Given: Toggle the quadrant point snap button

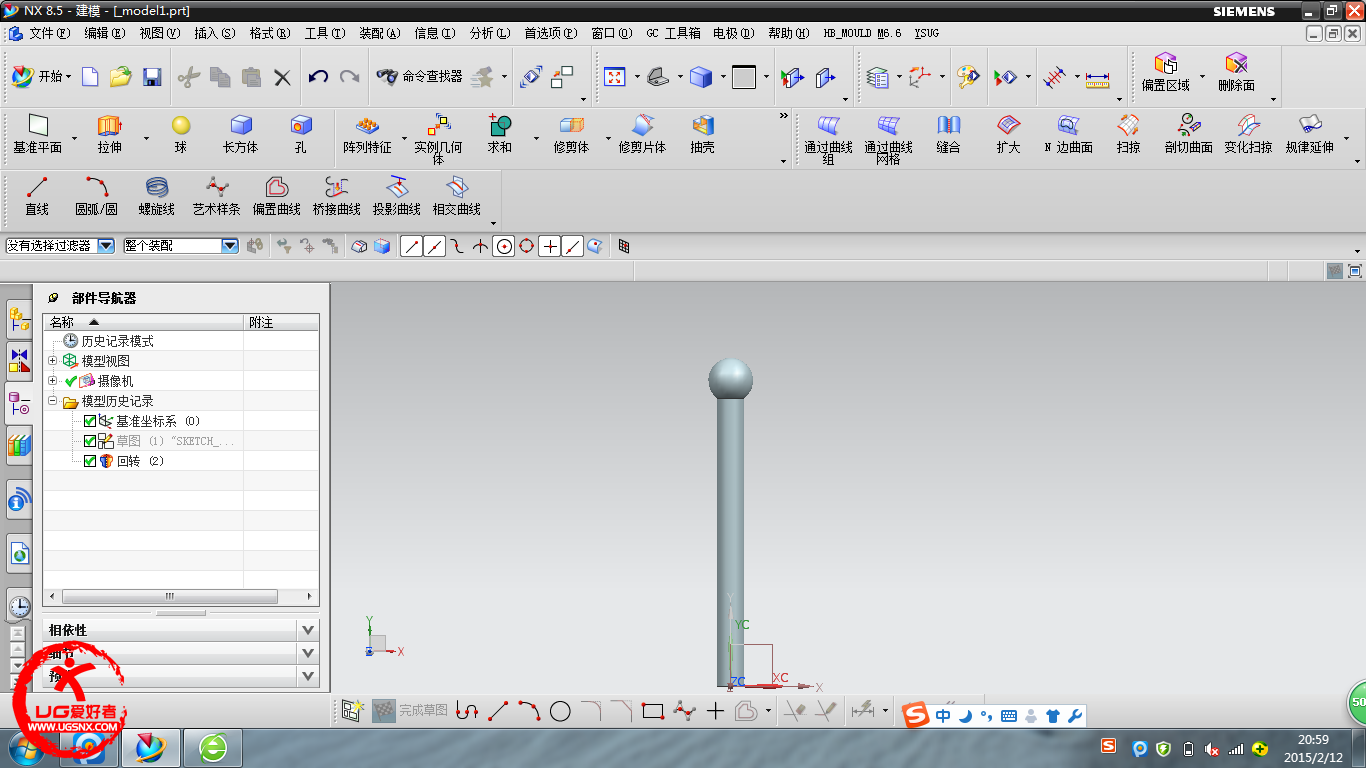Looking at the screenshot, I should tap(527, 246).
